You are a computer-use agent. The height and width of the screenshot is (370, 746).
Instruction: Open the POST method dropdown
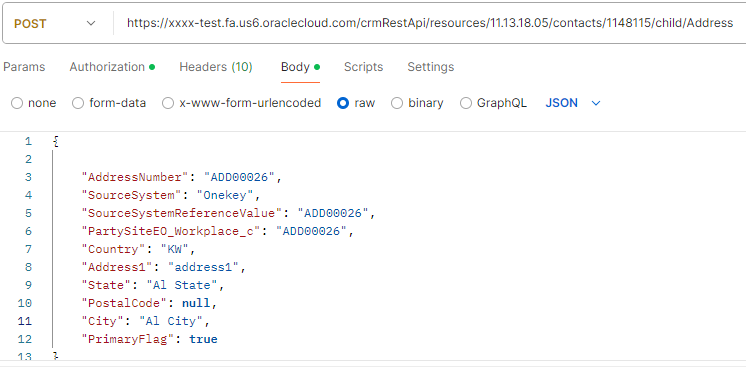click(55, 23)
